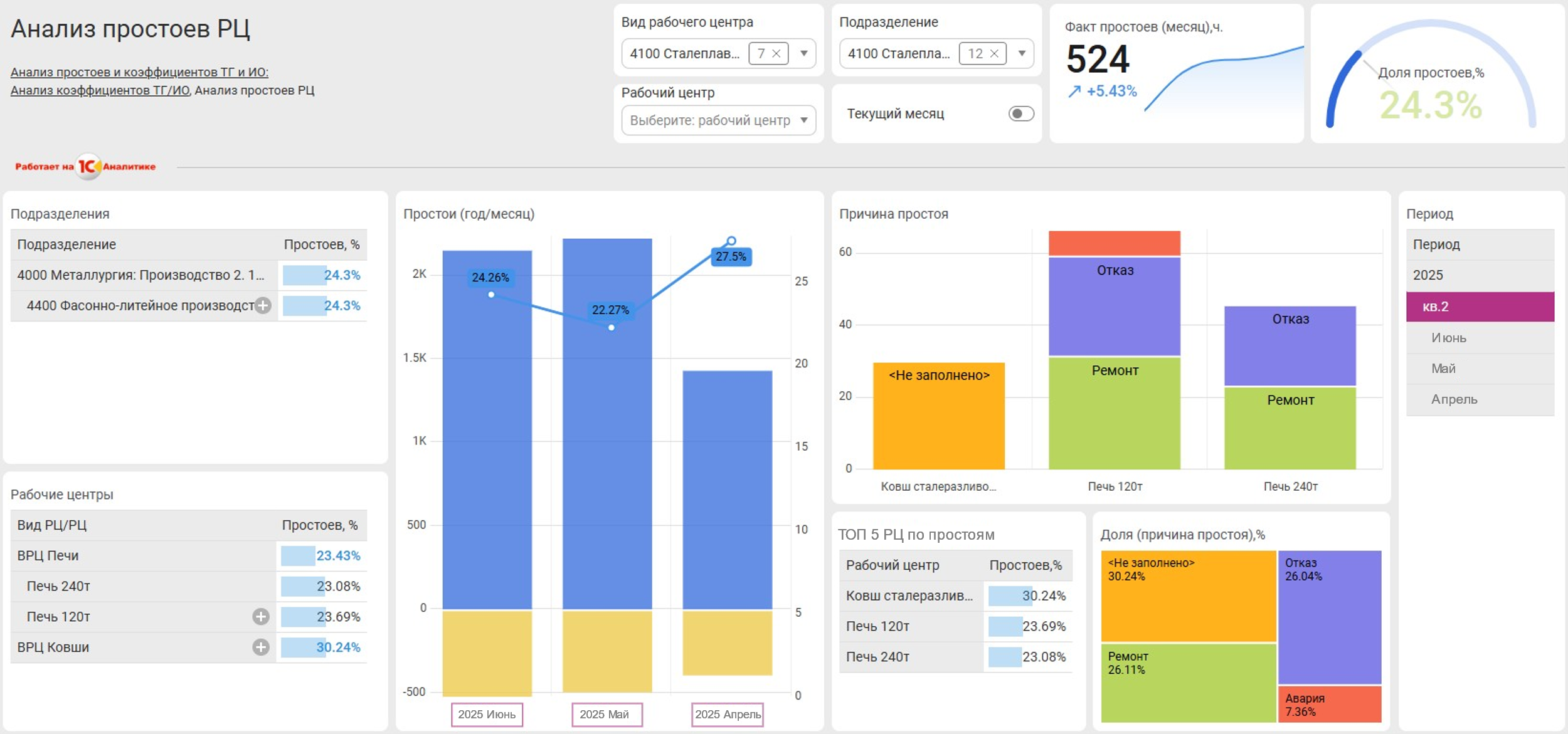Screen dimensions: 1568x734
Task: Clear the Вид рабочего центра filter
Action: [x=776, y=54]
